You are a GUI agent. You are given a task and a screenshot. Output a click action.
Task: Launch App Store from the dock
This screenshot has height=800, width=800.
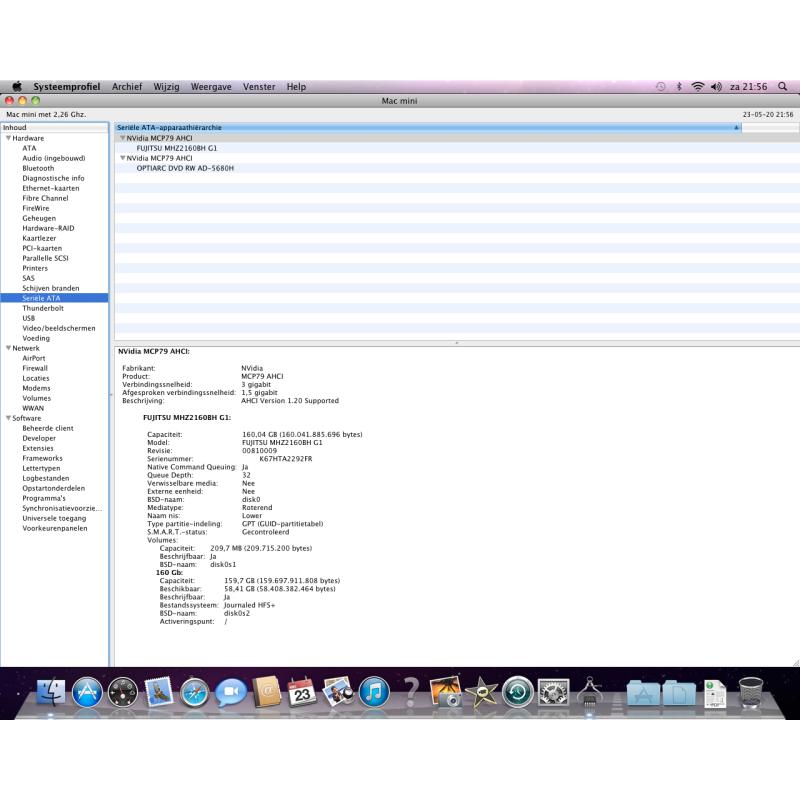pos(87,692)
